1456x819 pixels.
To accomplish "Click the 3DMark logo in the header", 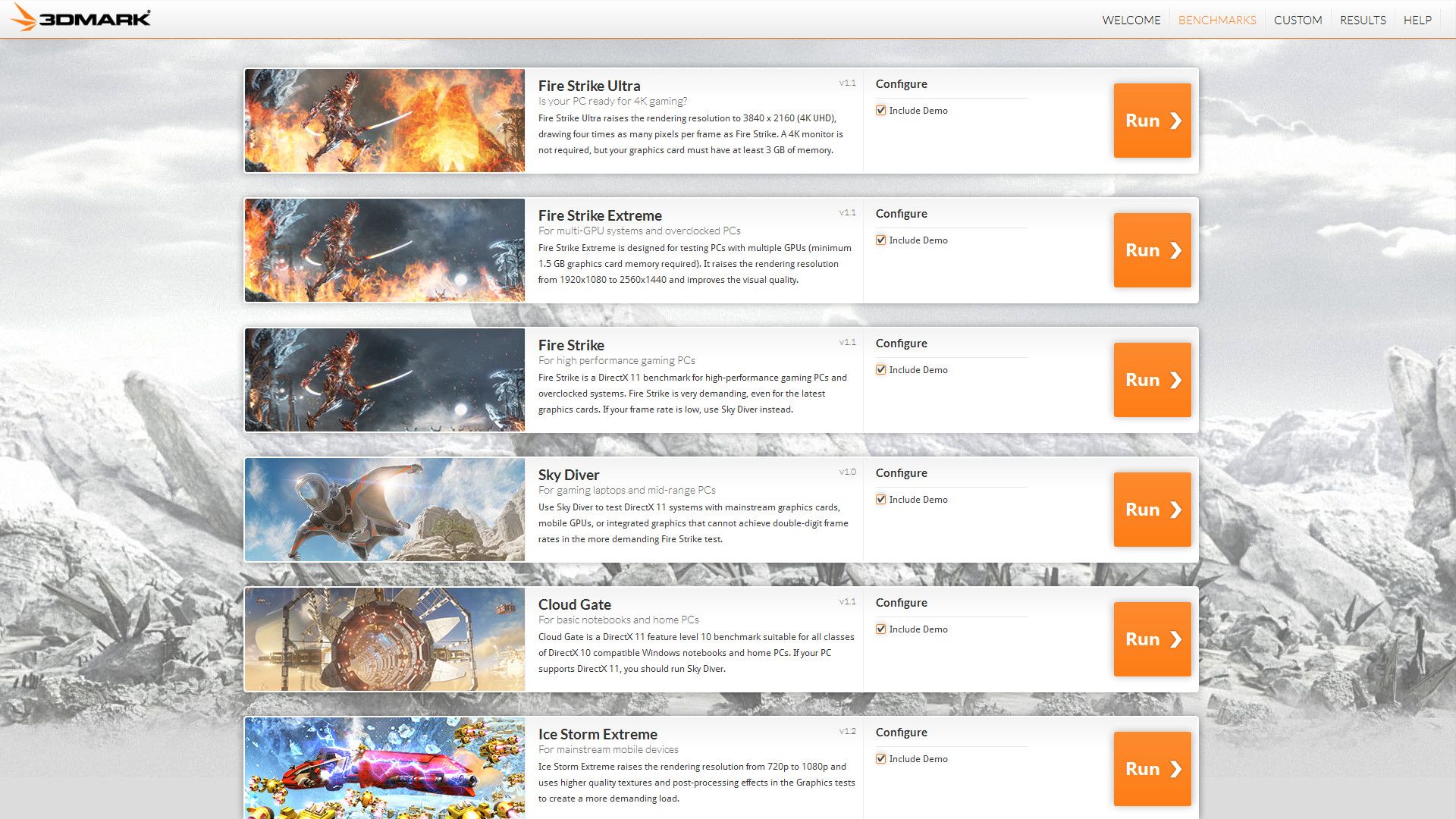I will pos(82,18).
